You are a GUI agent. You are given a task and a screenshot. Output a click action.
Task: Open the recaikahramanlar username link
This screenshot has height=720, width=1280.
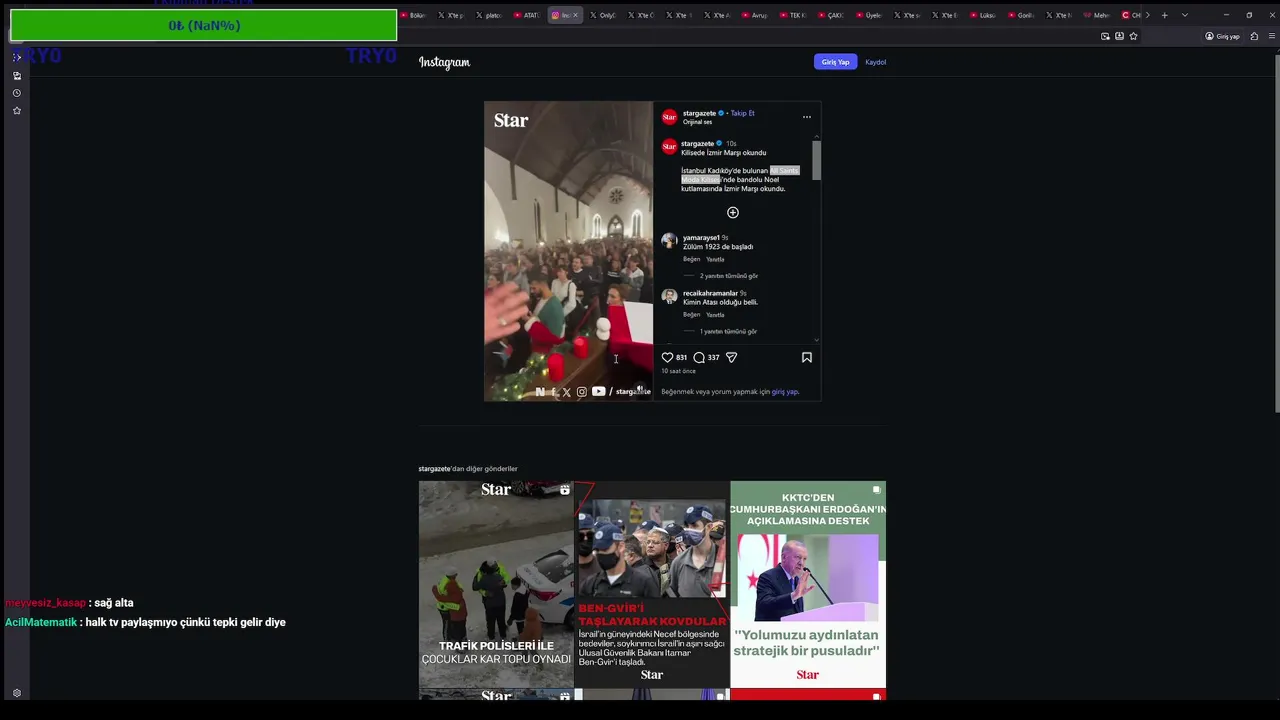point(710,293)
